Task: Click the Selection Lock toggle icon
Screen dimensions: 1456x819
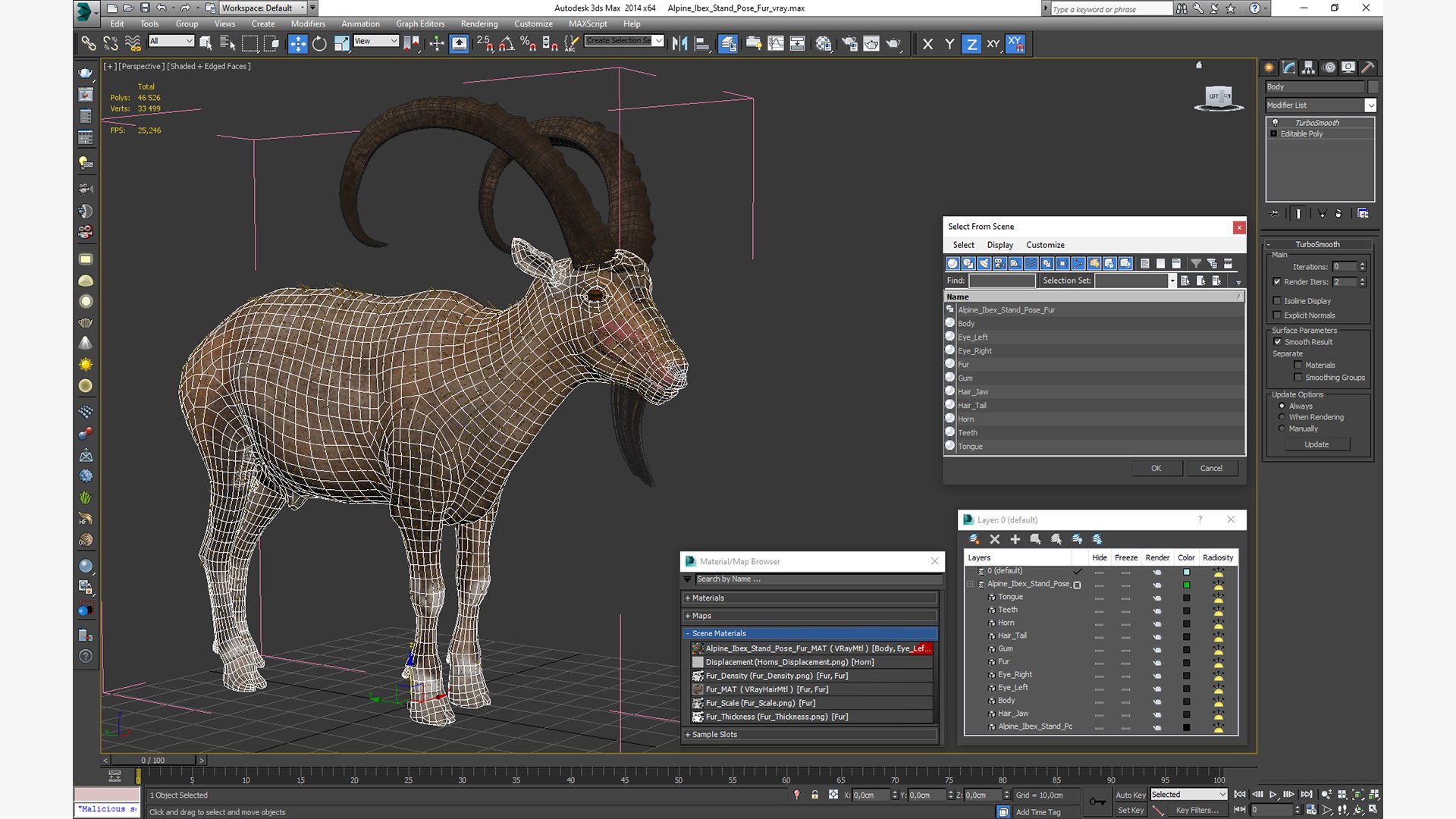Action: click(814, 795)
